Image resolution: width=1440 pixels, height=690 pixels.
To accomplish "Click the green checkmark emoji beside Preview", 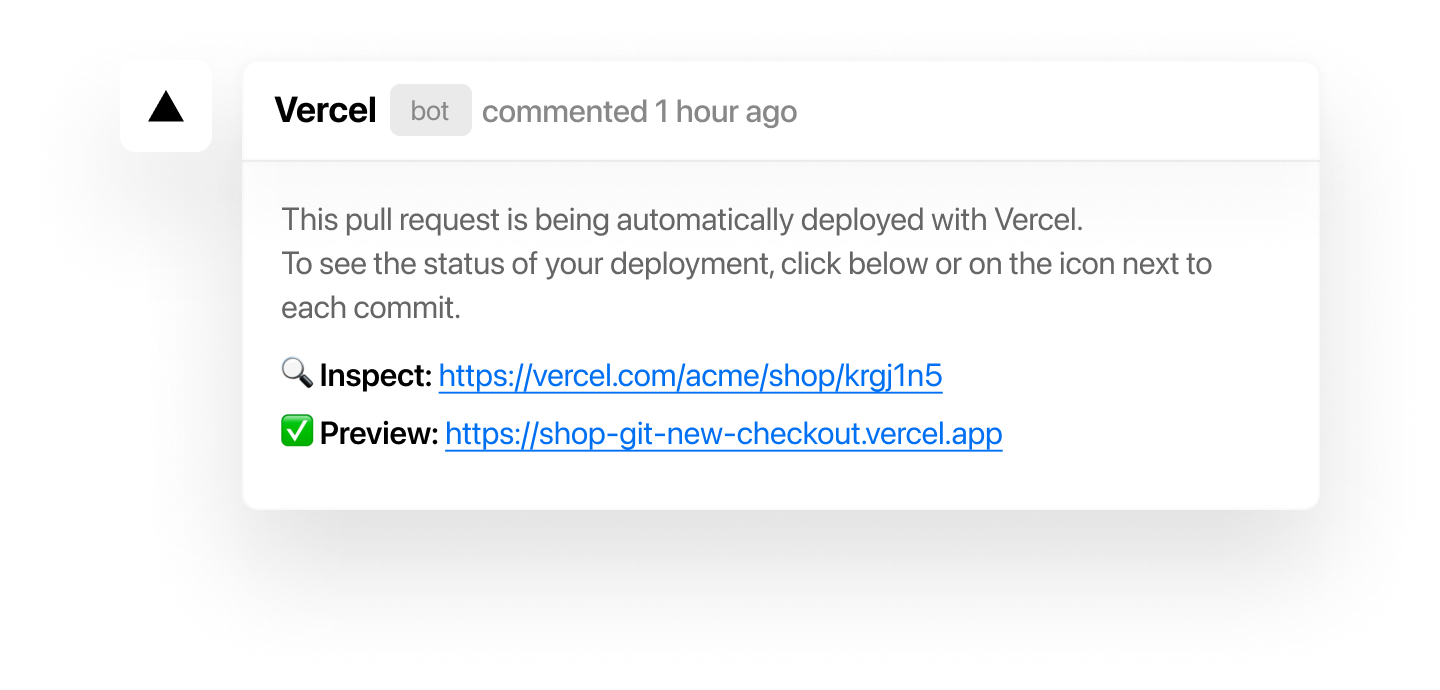I will (297, 432).
